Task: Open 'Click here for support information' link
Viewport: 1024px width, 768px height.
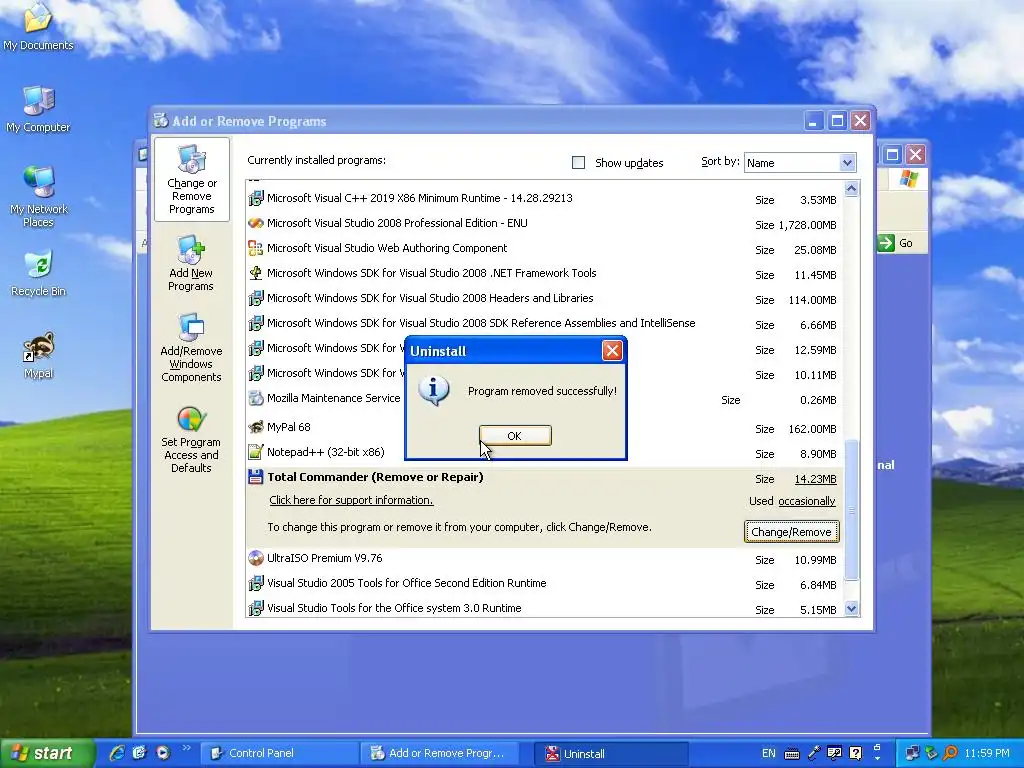Action: 351,500
